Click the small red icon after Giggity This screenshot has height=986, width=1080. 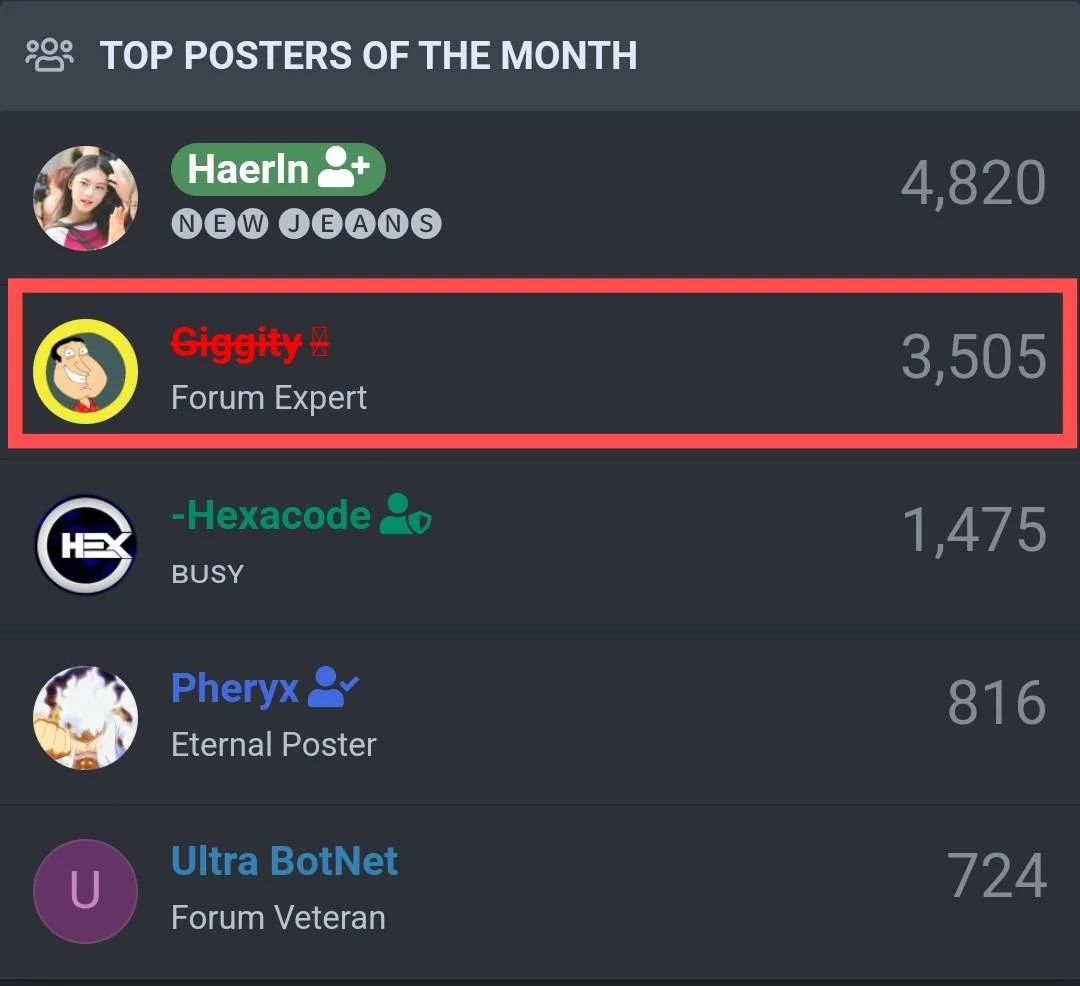[x=320, y=341]
